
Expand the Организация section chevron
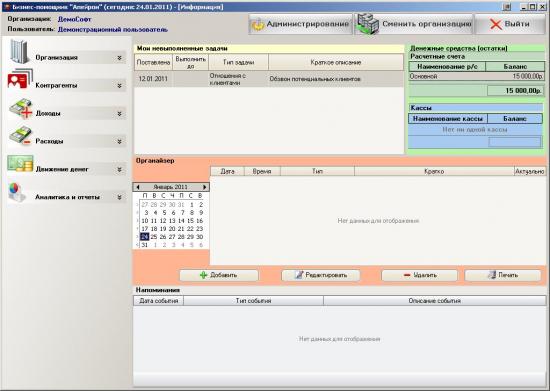click(120, 58)
